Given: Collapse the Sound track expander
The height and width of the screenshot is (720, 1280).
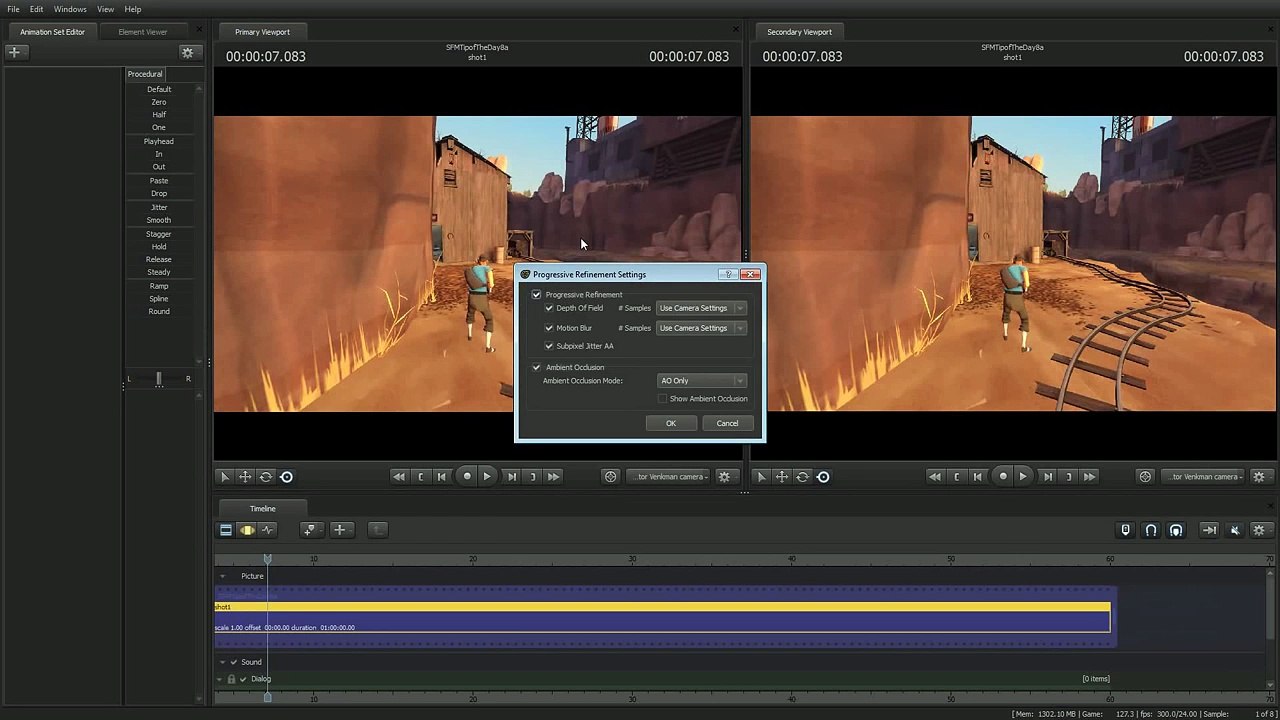Looking at the screenshot, I should (222, 662).
